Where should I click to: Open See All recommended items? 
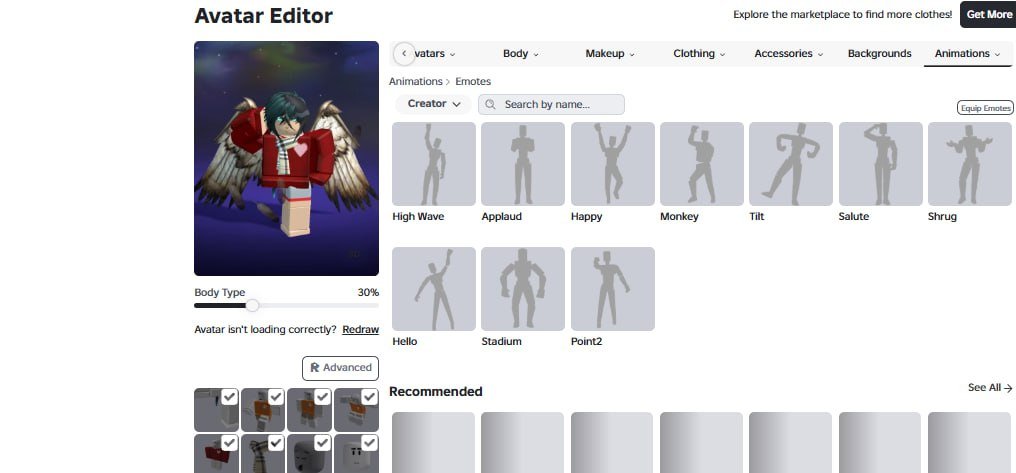coord(989,387)
